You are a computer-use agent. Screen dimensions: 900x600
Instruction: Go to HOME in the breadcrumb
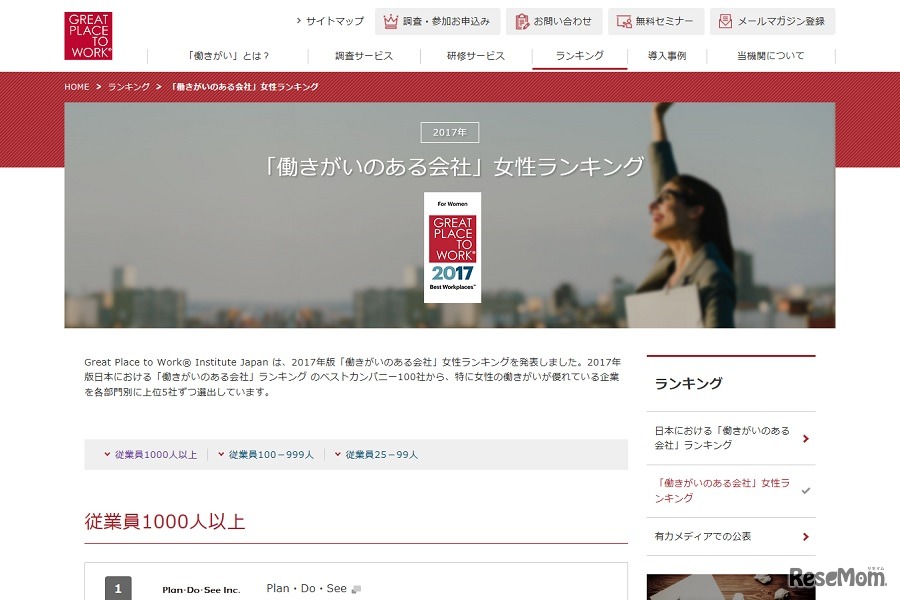77,87
